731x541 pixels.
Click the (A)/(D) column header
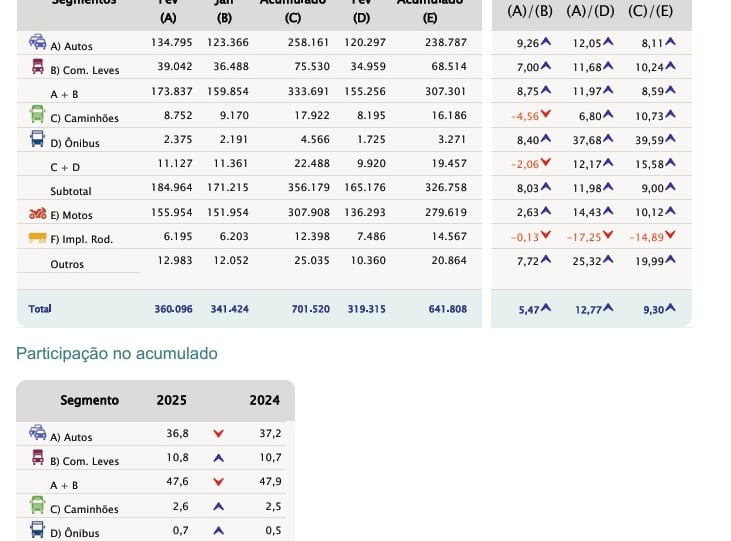(x=591, y=11)
